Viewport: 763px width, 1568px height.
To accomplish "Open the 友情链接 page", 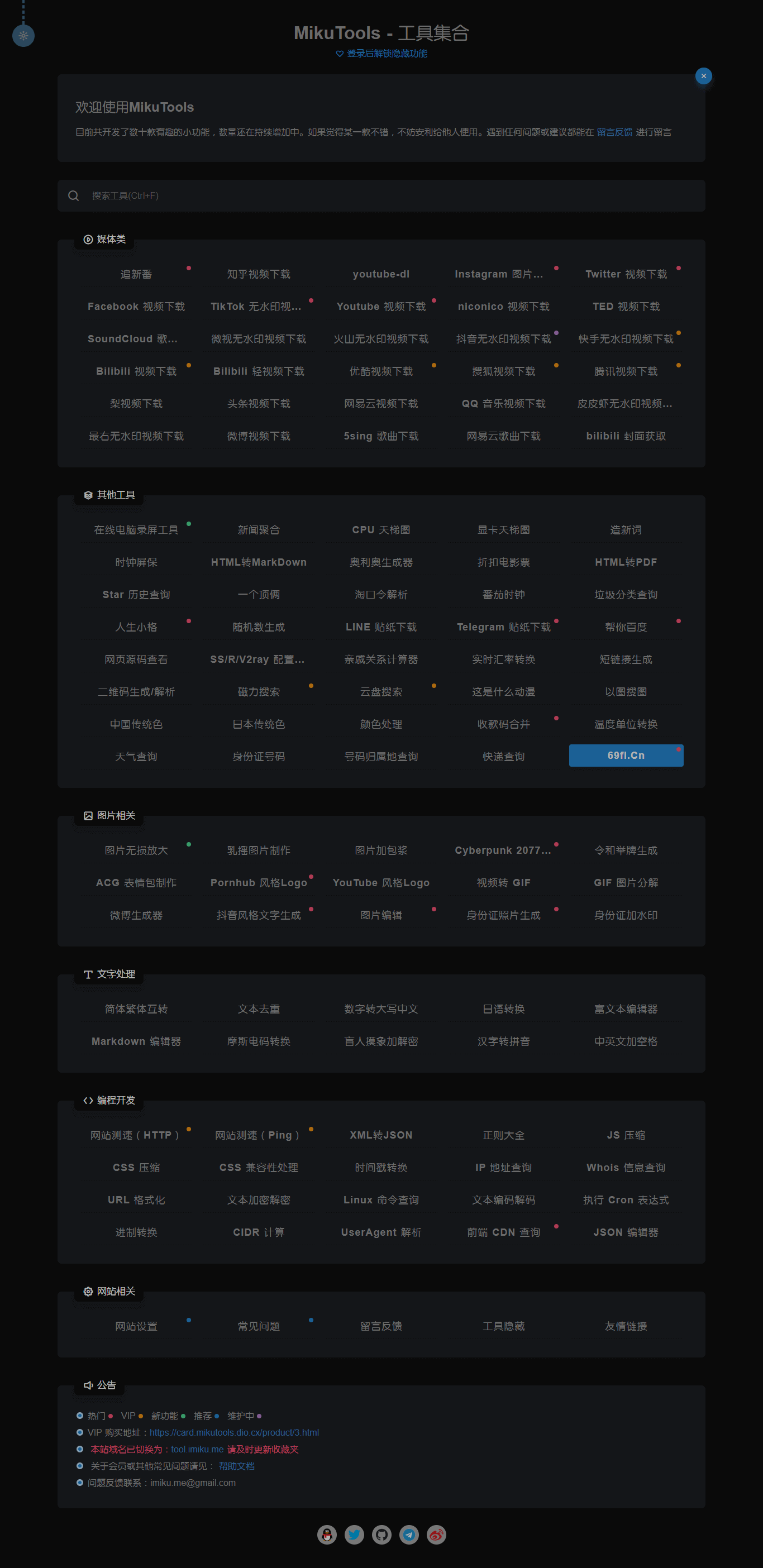I will 626,1326.
